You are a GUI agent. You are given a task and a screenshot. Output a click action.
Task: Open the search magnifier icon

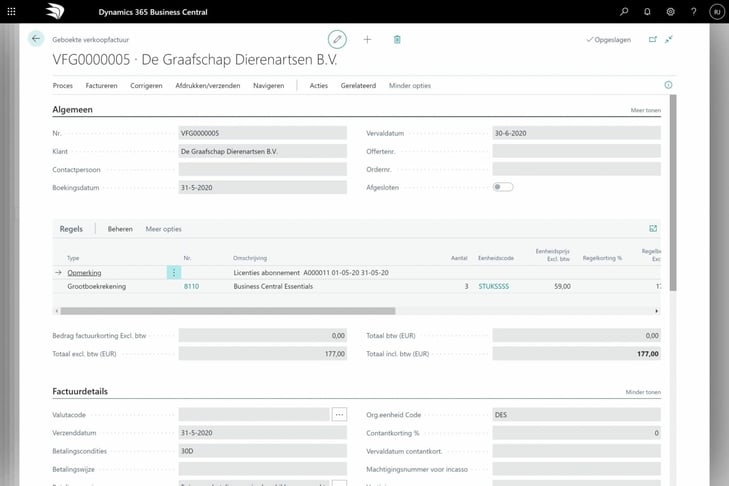624,12
